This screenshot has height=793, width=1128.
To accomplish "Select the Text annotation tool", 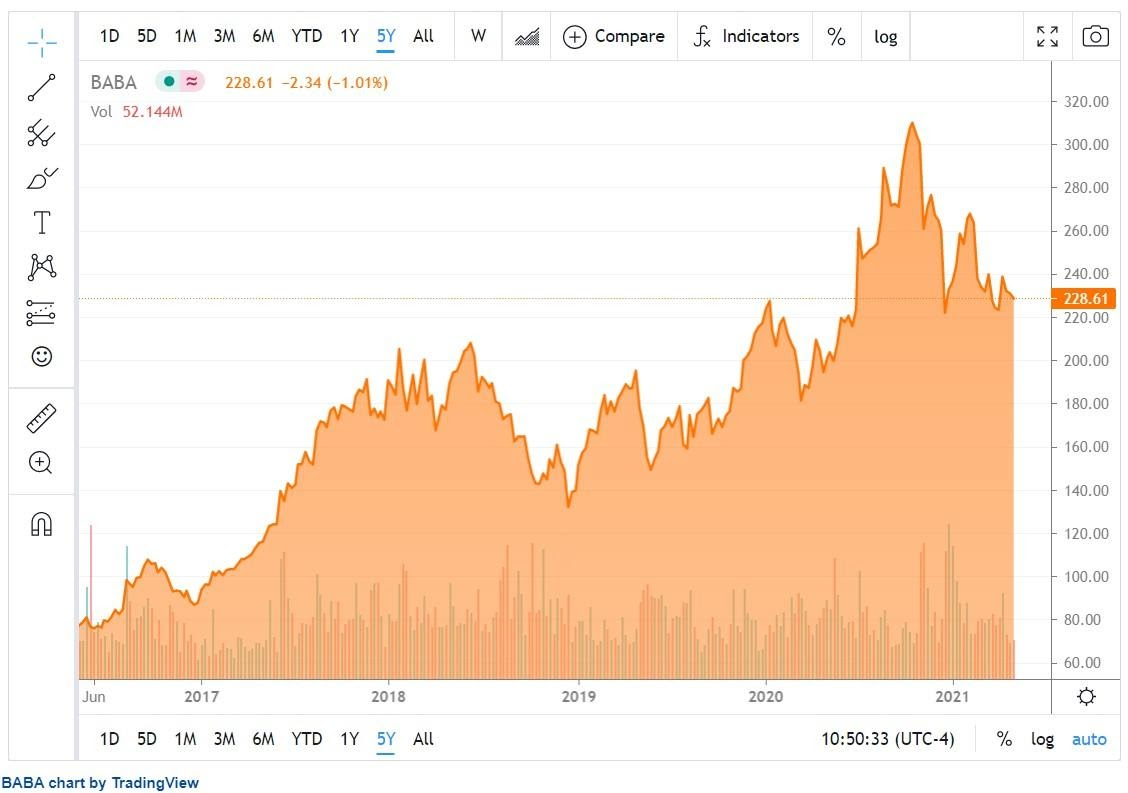I will pyautogui.click(x=40, y=222).
